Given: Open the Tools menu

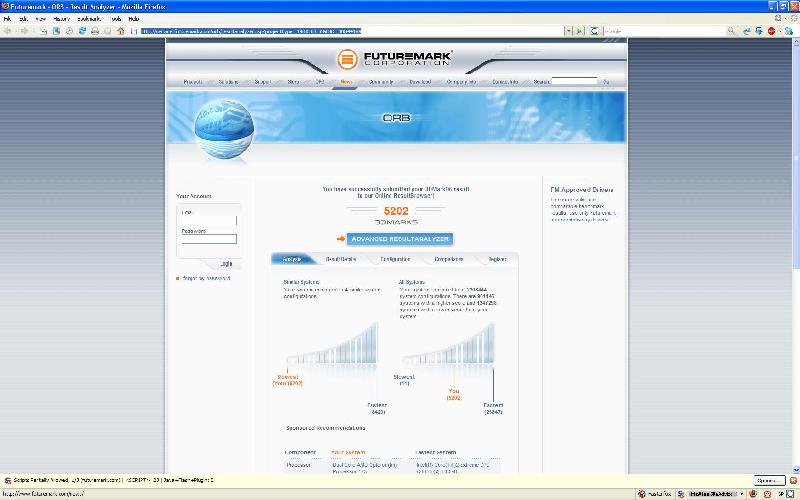Looking at the screenshot, I should 116,18.
